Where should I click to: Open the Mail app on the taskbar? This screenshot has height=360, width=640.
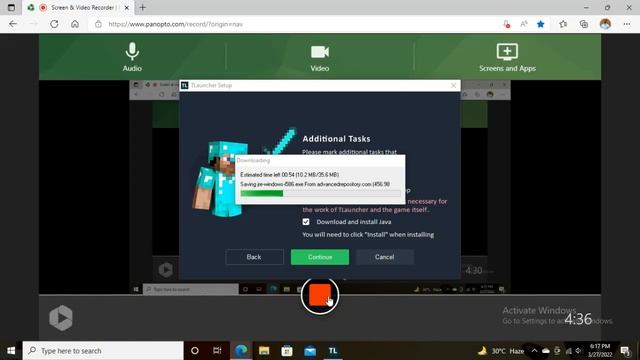click(310, 351)
